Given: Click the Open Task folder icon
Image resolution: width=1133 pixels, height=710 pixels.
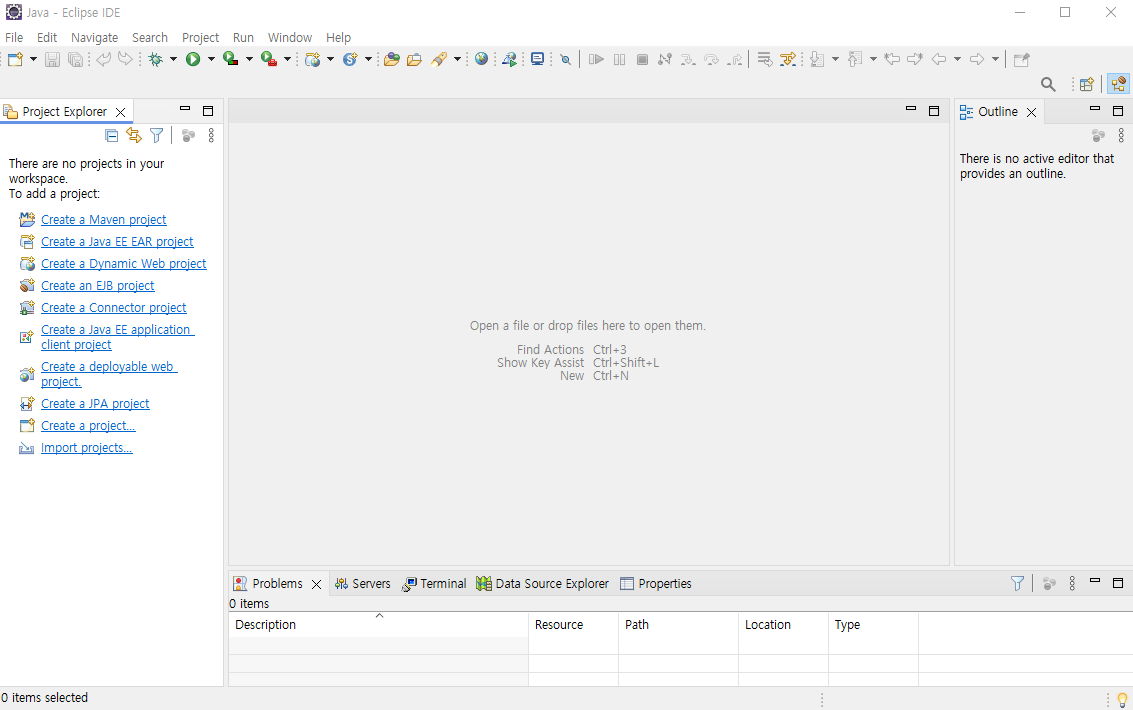Looking at the screenshot, I should click(414, 59).
